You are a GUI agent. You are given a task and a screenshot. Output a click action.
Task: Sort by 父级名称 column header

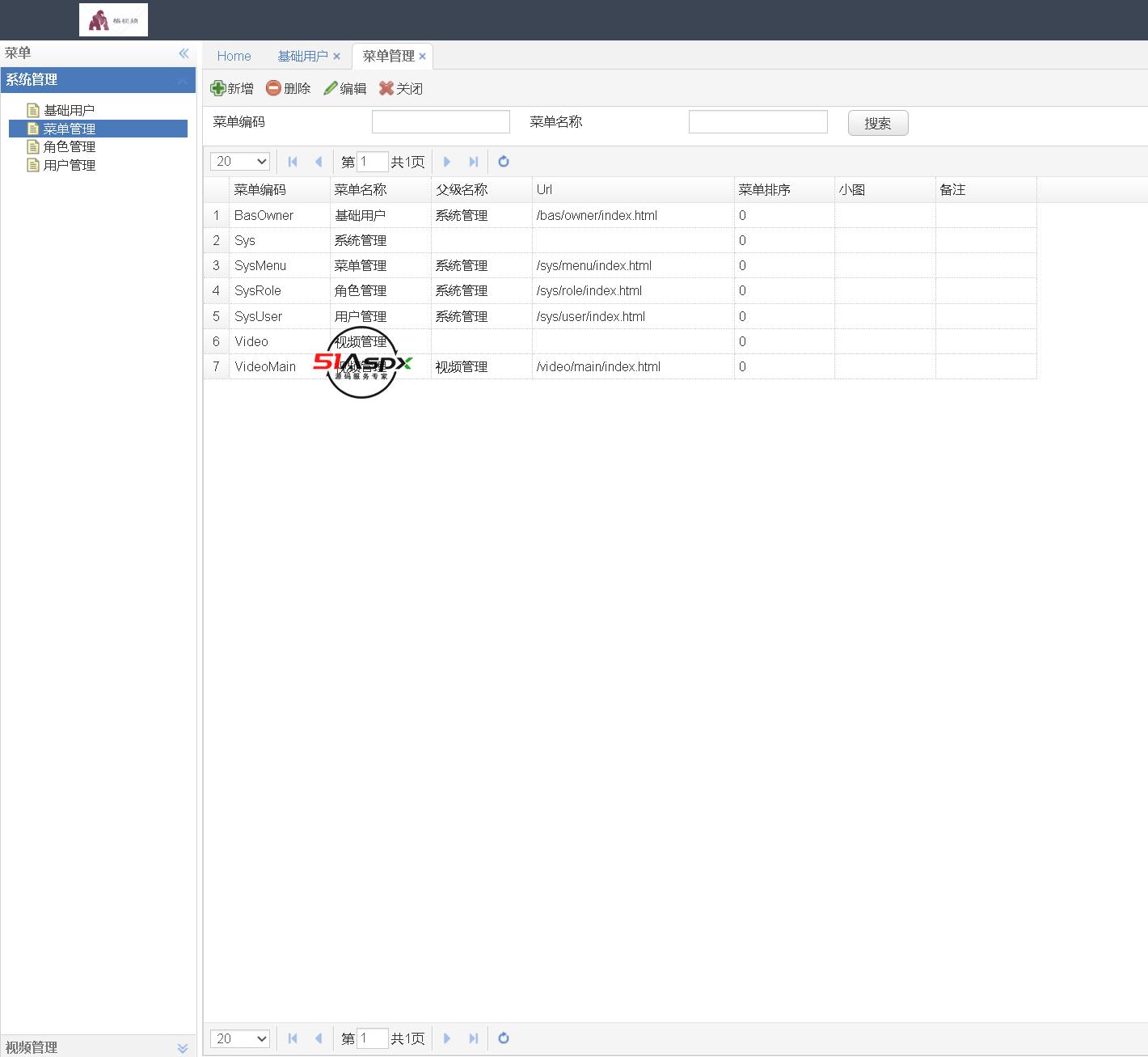pos(482,190)
